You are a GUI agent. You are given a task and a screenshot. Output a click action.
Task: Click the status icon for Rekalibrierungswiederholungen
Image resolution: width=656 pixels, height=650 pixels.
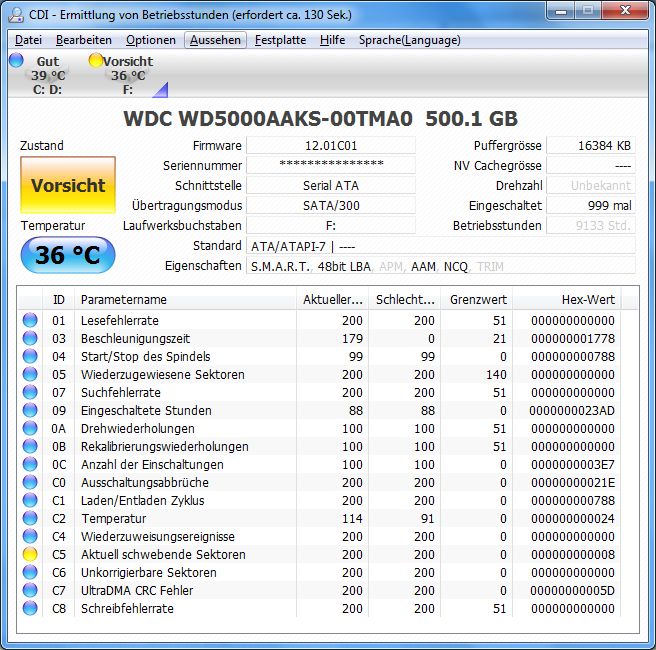pyautogui.click(x=30, y=446)
